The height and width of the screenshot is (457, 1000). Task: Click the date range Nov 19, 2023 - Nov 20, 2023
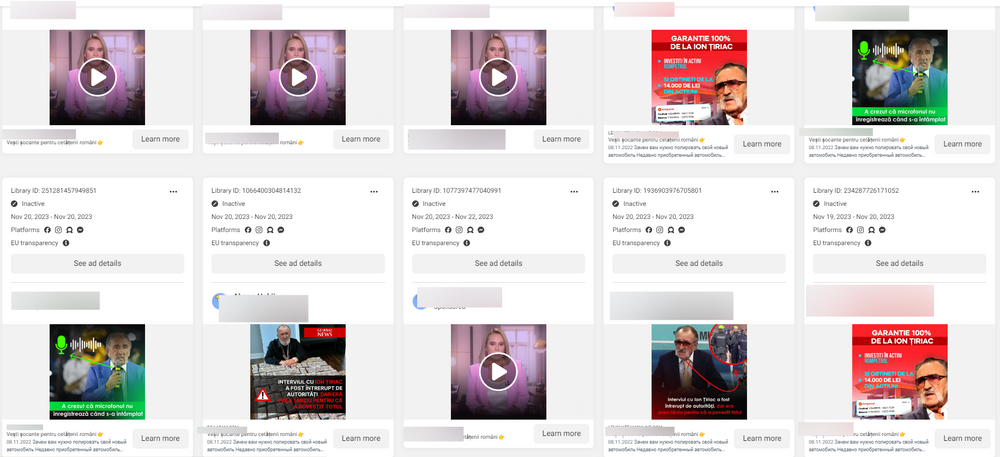[853, 217]
